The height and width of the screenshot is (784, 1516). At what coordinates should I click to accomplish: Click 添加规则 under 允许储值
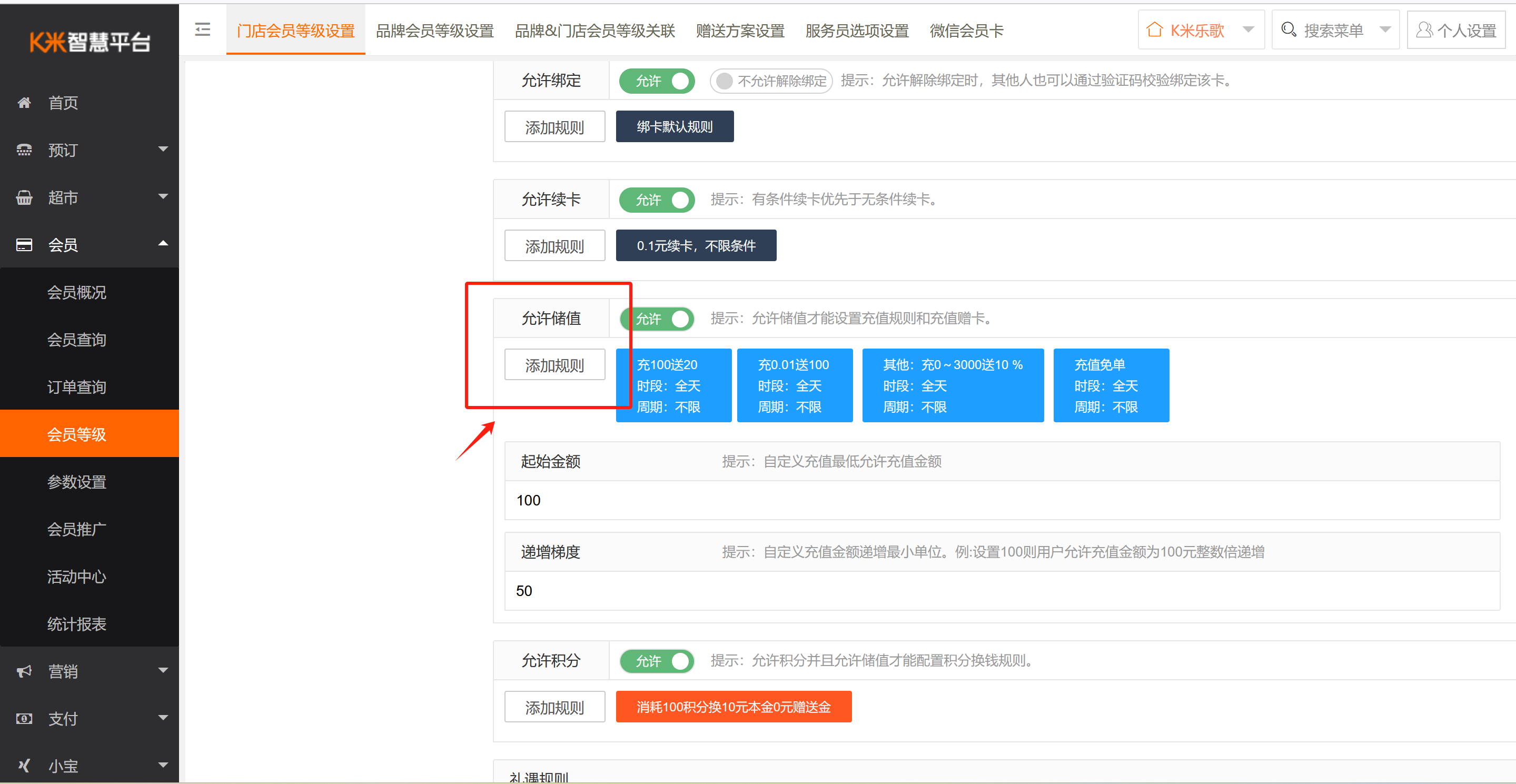554,365
